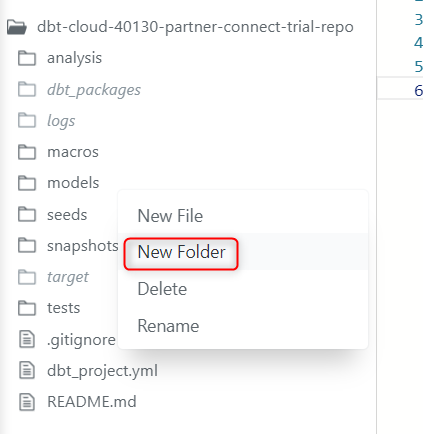Viewport: 423px width, 434px height.
Task: Open the target folder
Action: pyautogui.click(x=68, y=277)
